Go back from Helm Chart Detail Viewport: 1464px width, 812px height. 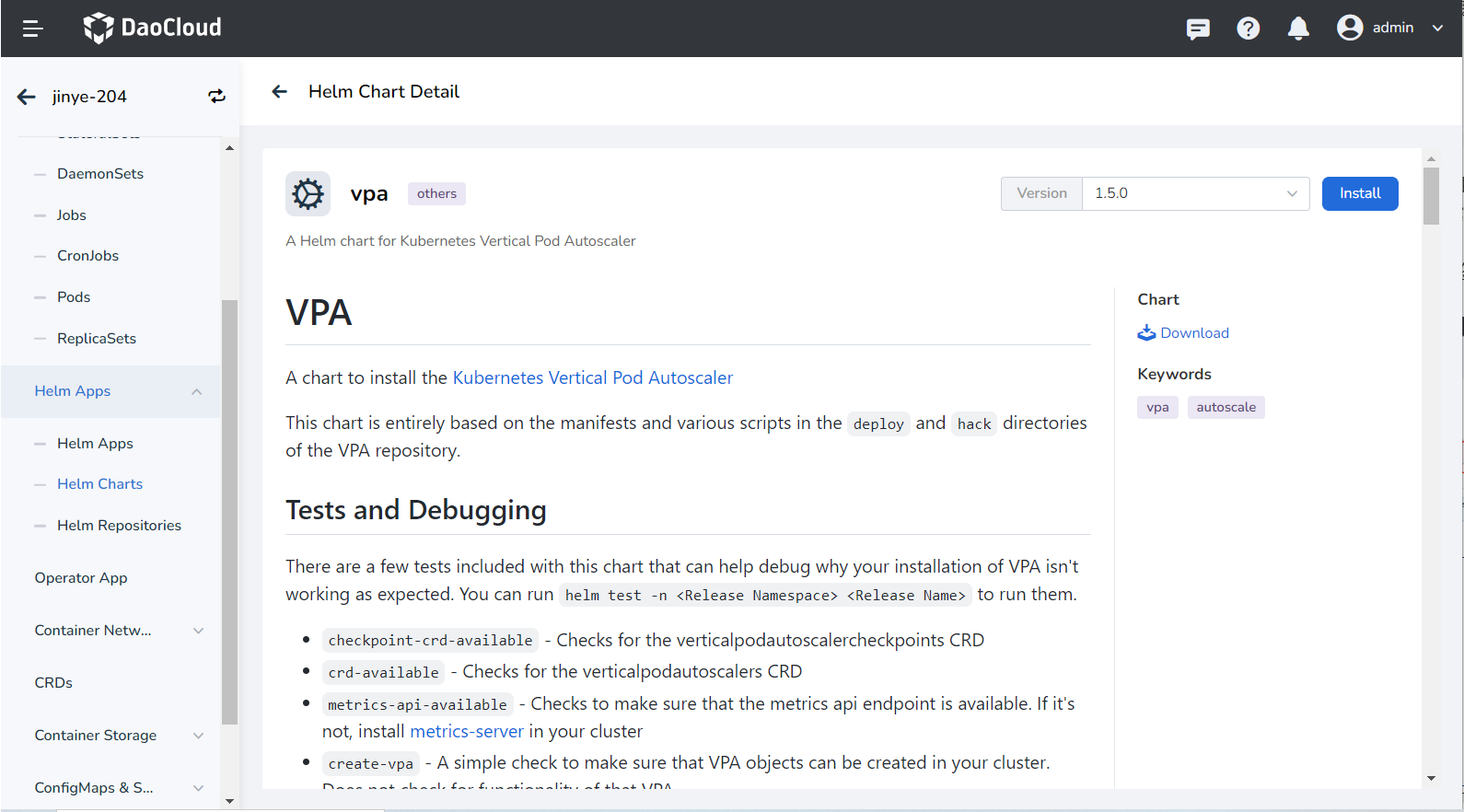tap(280, 91)
